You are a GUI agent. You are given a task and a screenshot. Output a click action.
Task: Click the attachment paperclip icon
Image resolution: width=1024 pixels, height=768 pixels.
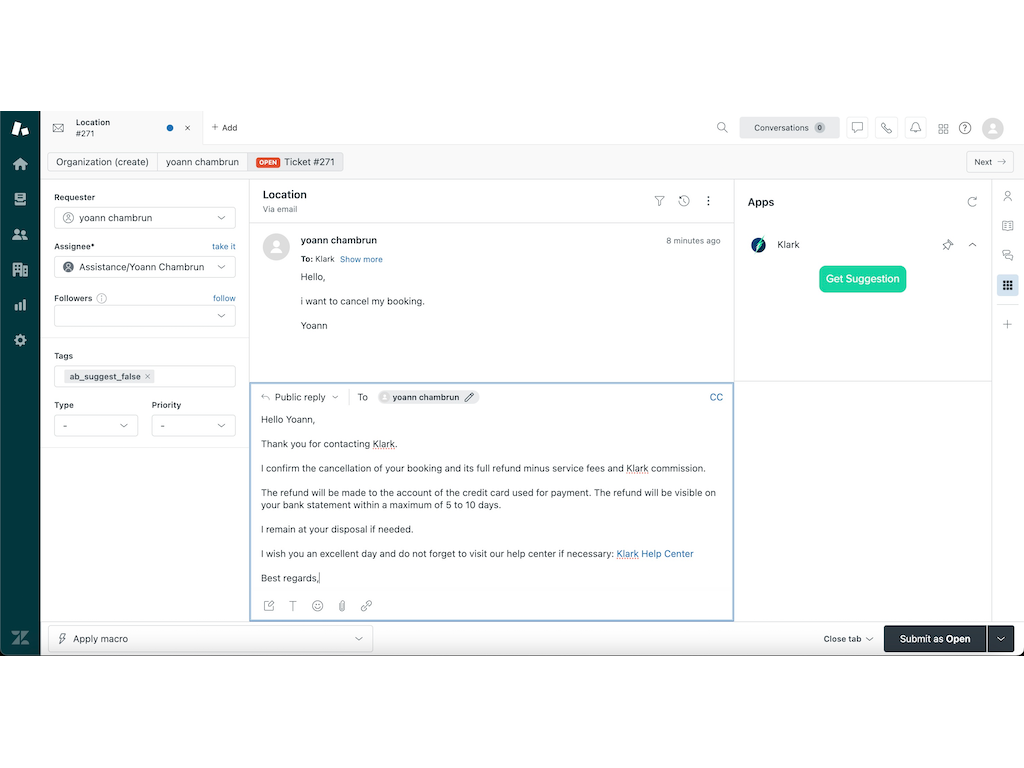tap(342, 606)
